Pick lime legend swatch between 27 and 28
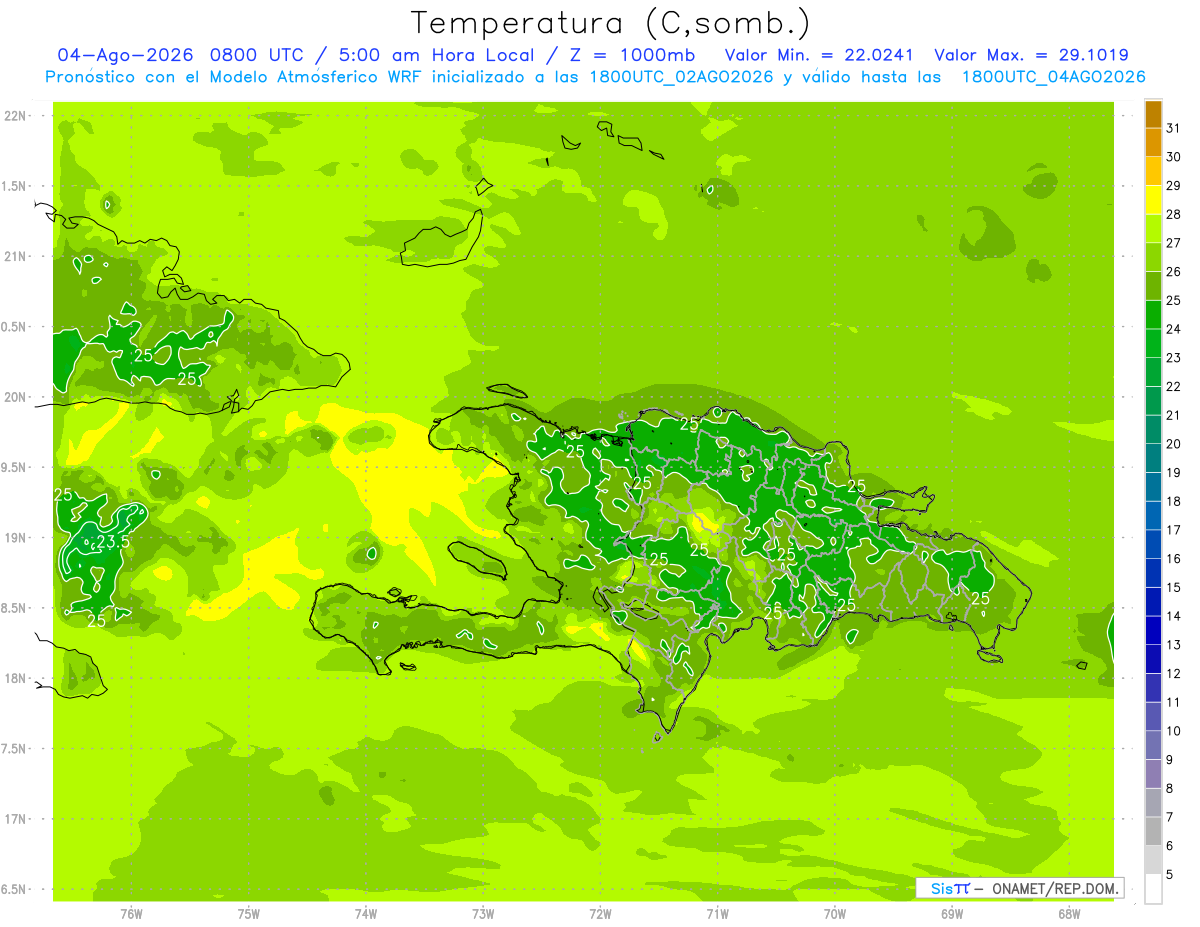 pos(1153,229)
